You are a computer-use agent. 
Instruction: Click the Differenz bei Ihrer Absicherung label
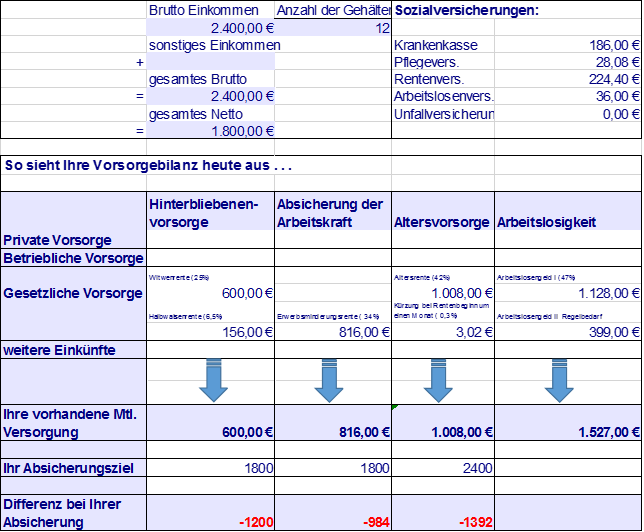click(62, 513)
